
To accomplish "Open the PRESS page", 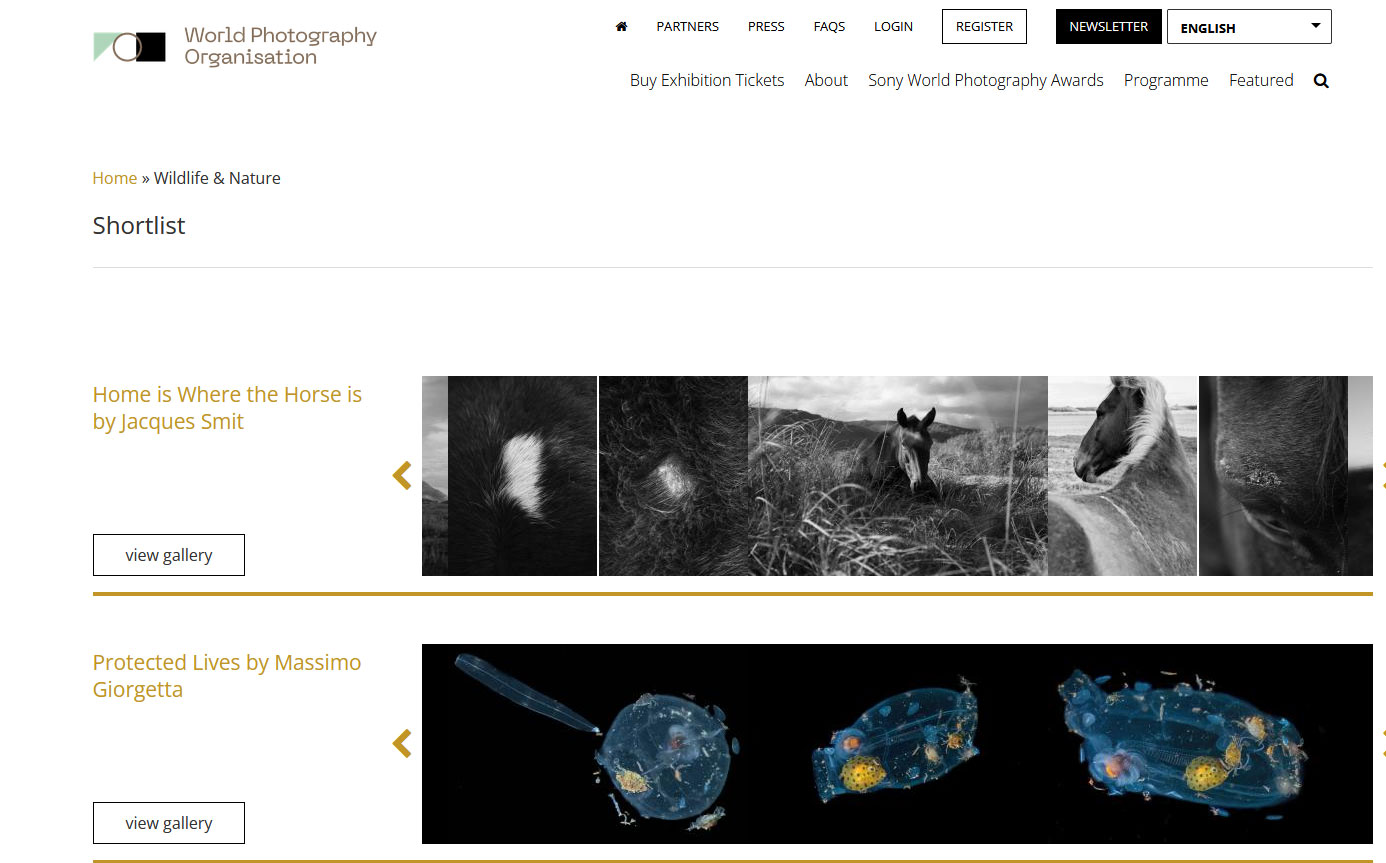I will pyautogui.click(x=766, y=27).
